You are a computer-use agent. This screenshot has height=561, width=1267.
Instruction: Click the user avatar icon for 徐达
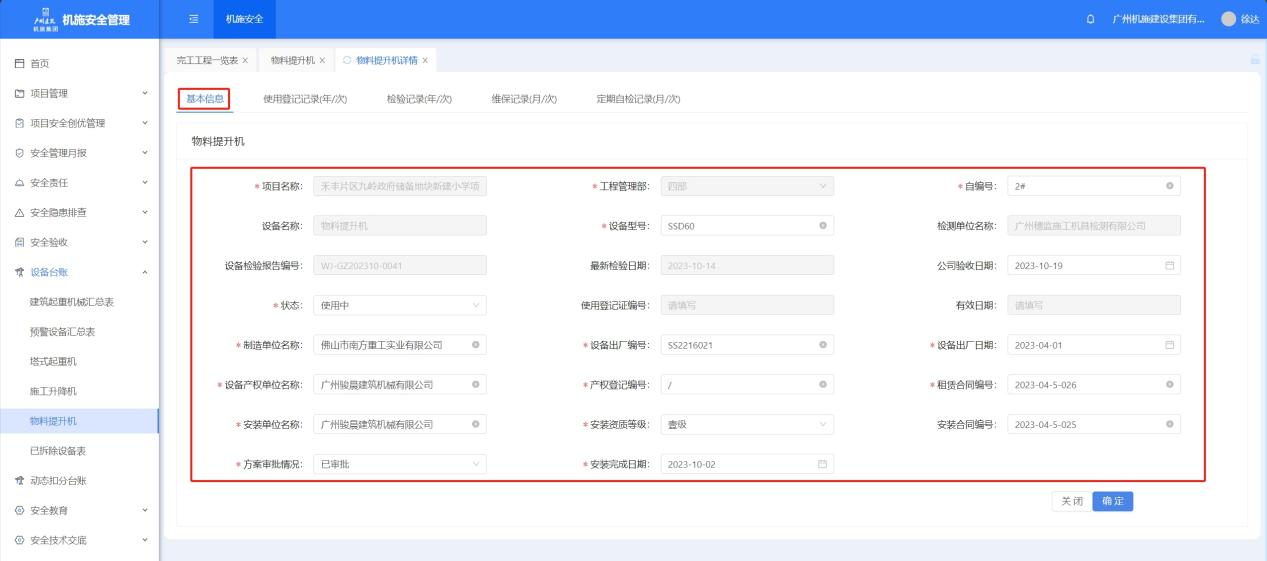1228,20
